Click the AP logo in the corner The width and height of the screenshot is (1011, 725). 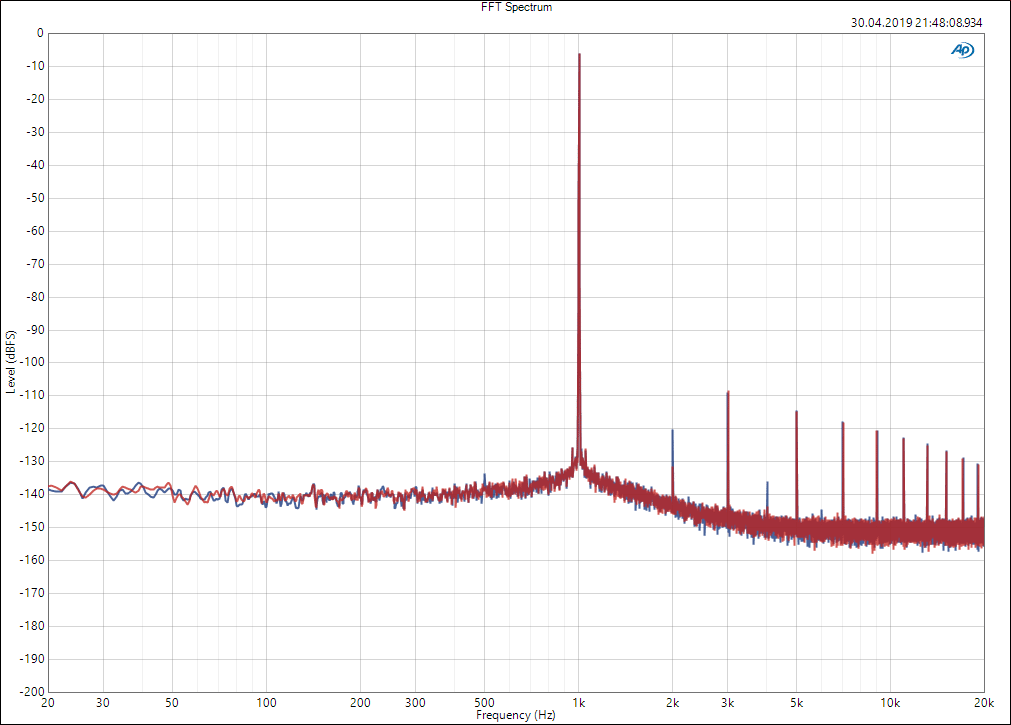coord(962,49)
